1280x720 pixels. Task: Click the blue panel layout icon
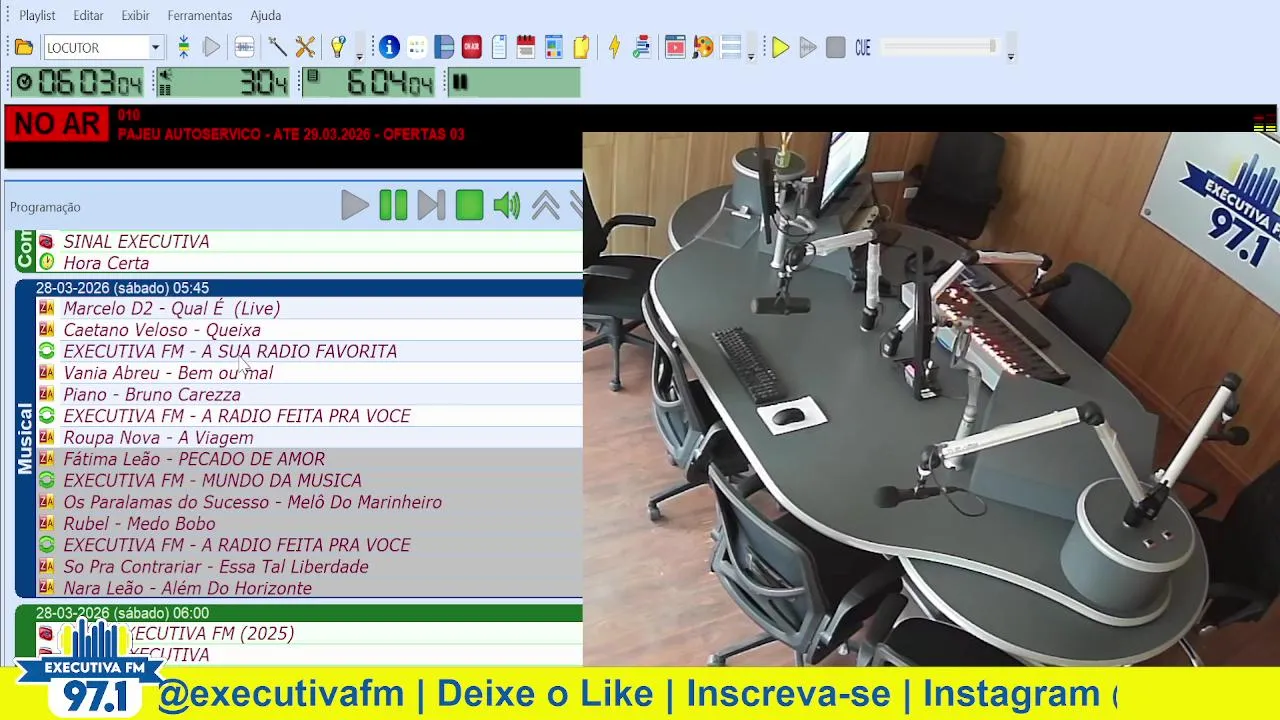445,47
